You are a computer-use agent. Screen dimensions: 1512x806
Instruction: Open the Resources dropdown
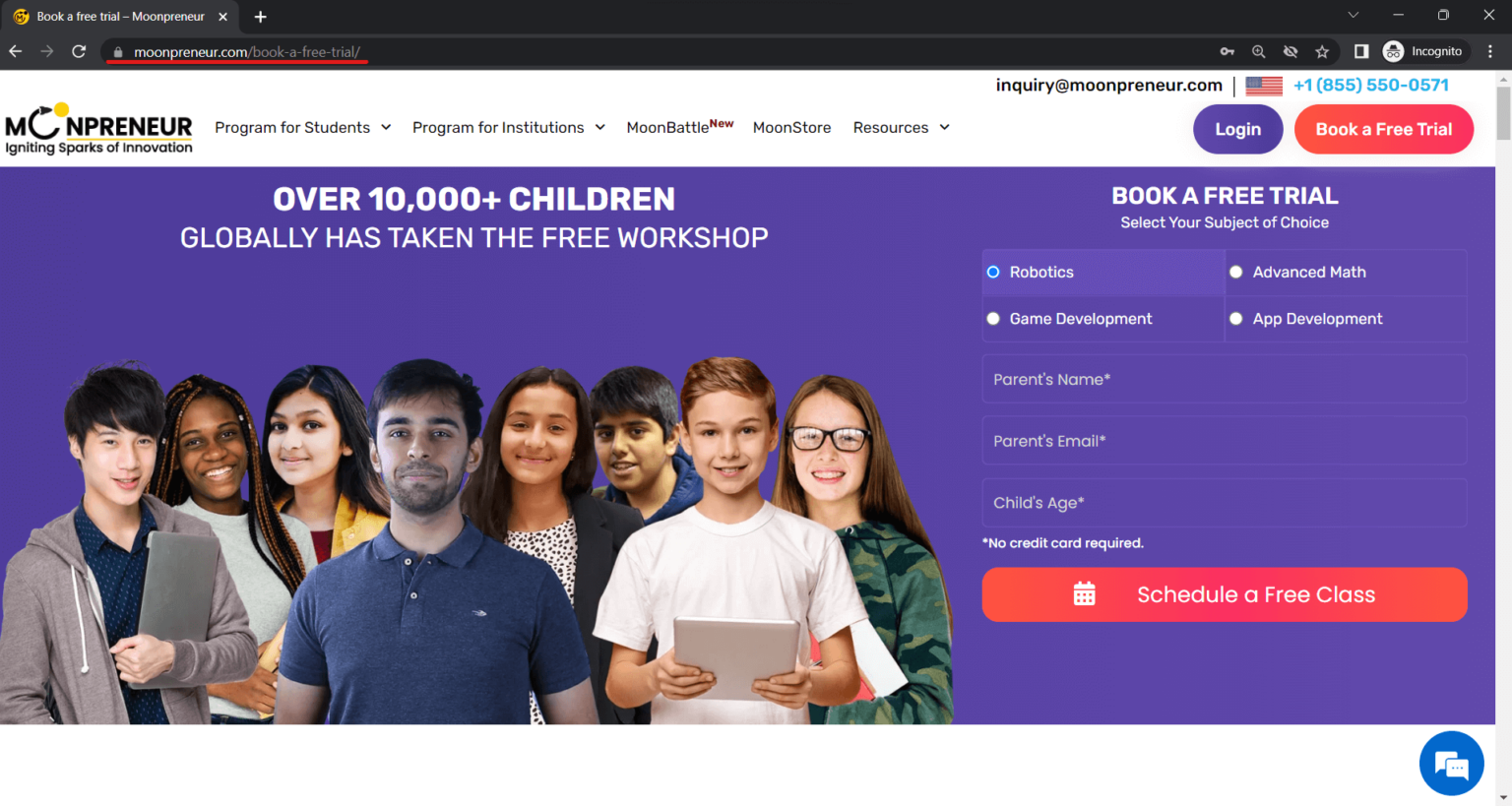(902, 128)
